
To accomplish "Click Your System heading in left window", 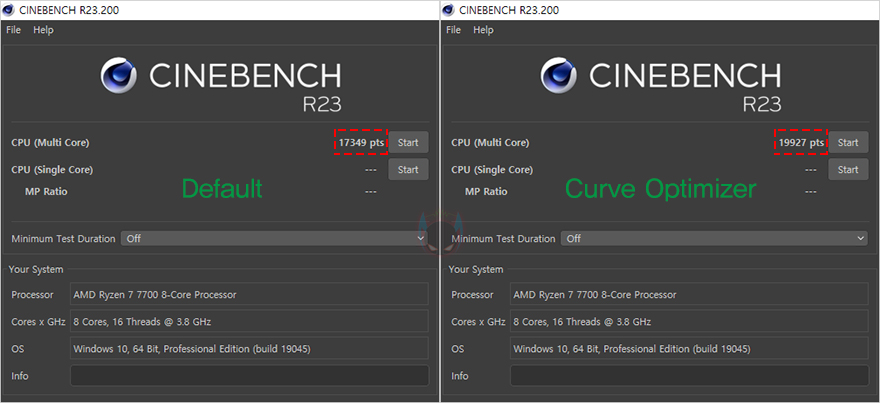I will 35,270.
